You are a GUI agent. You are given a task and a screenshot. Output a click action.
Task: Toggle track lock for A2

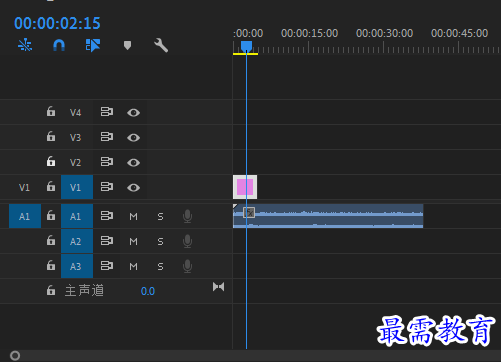(x=51, y=240)
